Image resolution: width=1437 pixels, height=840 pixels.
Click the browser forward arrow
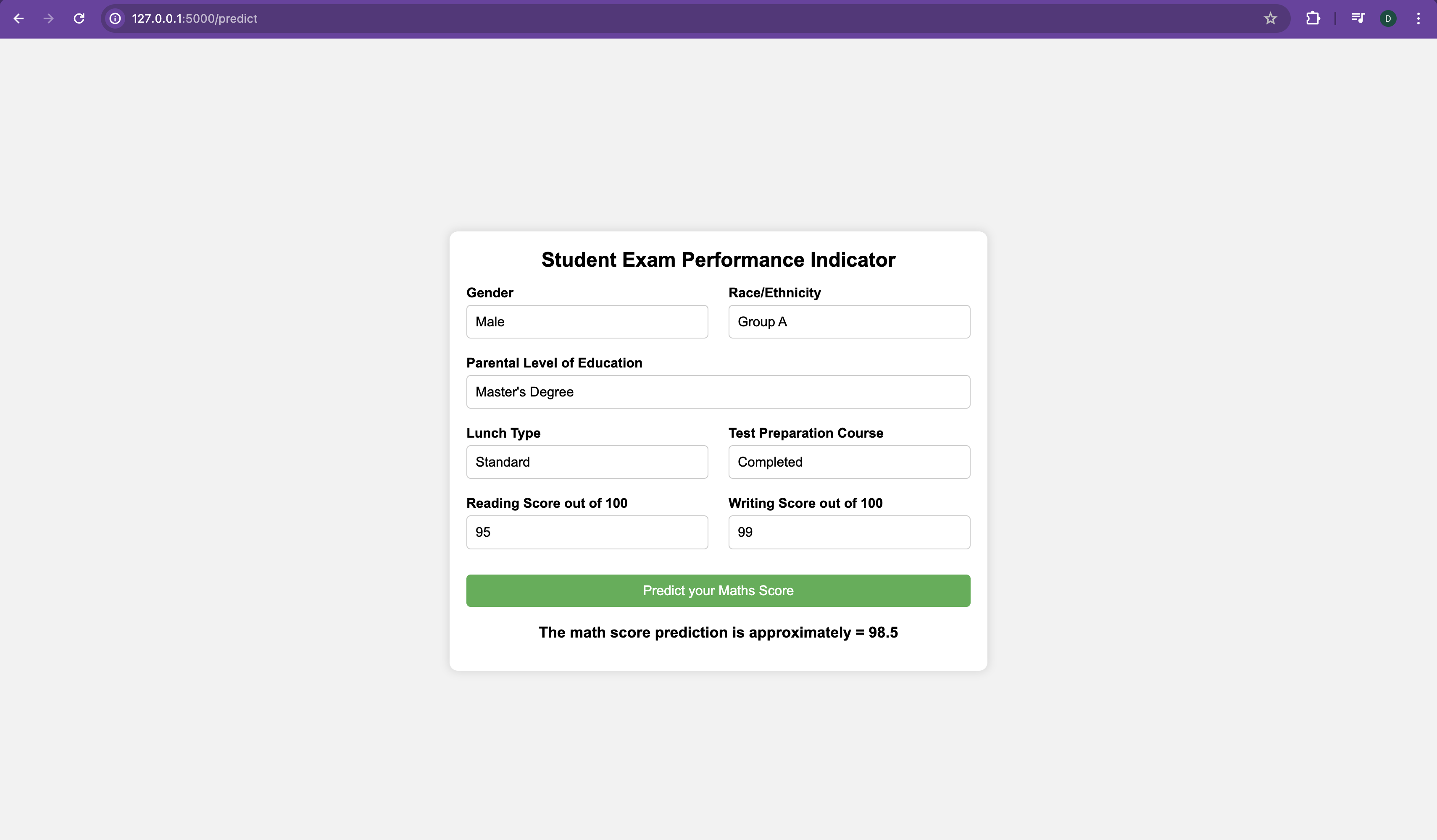pyautogui.click(x=49, y=18)
